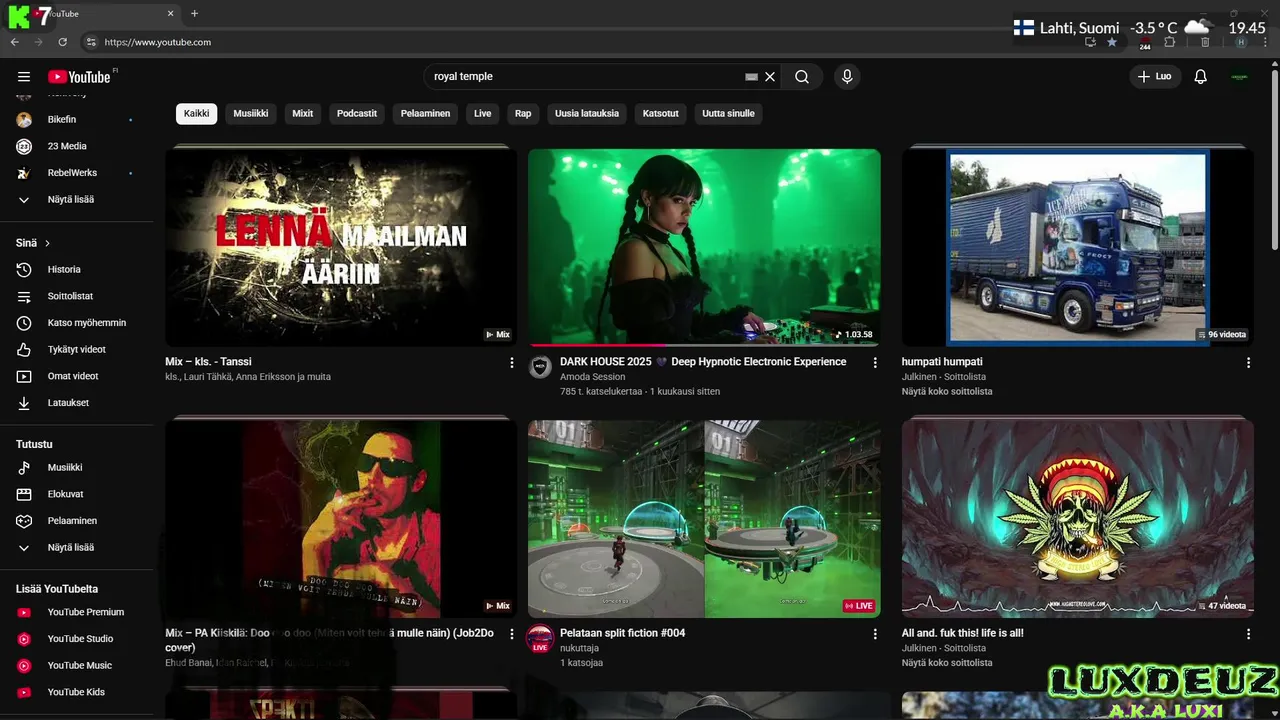Open options menu for DARK HOUSE 2025

[x=875, y=363]
